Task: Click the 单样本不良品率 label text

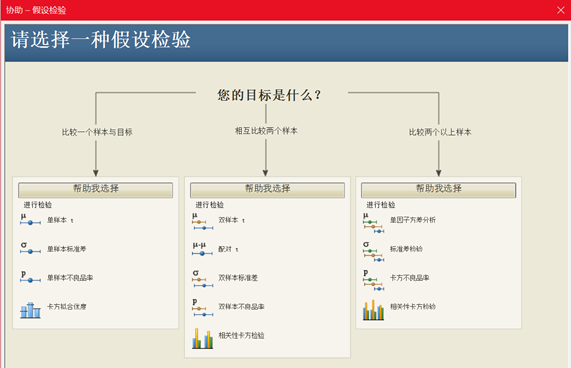Action: [70, 278]
